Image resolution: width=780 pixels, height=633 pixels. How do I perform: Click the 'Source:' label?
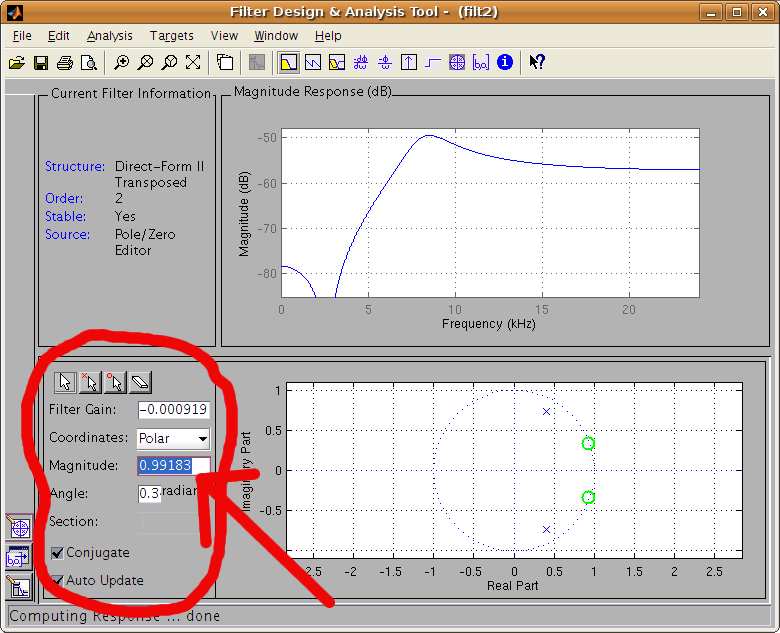point(67,234)
